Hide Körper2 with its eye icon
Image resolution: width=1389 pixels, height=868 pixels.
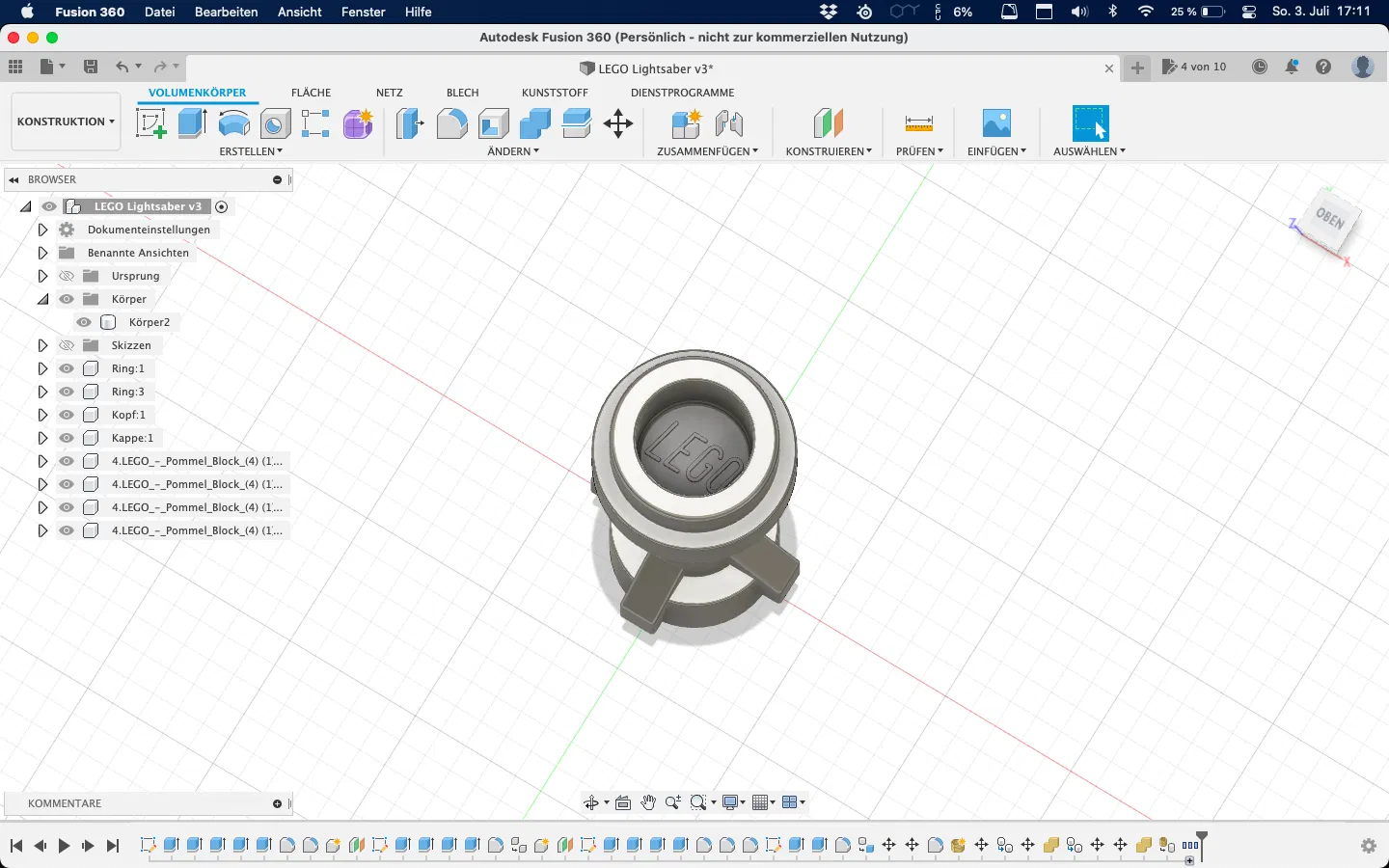pos(84,322)
